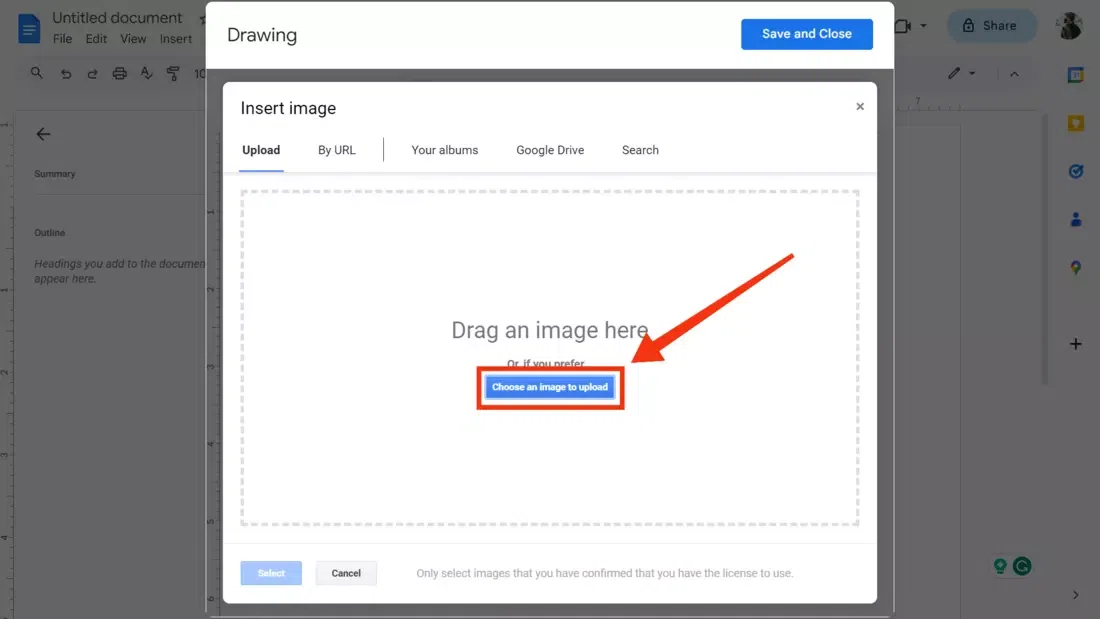Close the Insert image dialog

tap(860, 107)
